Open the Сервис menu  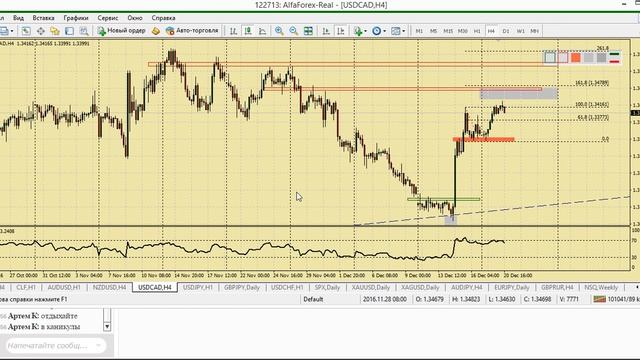108,18
